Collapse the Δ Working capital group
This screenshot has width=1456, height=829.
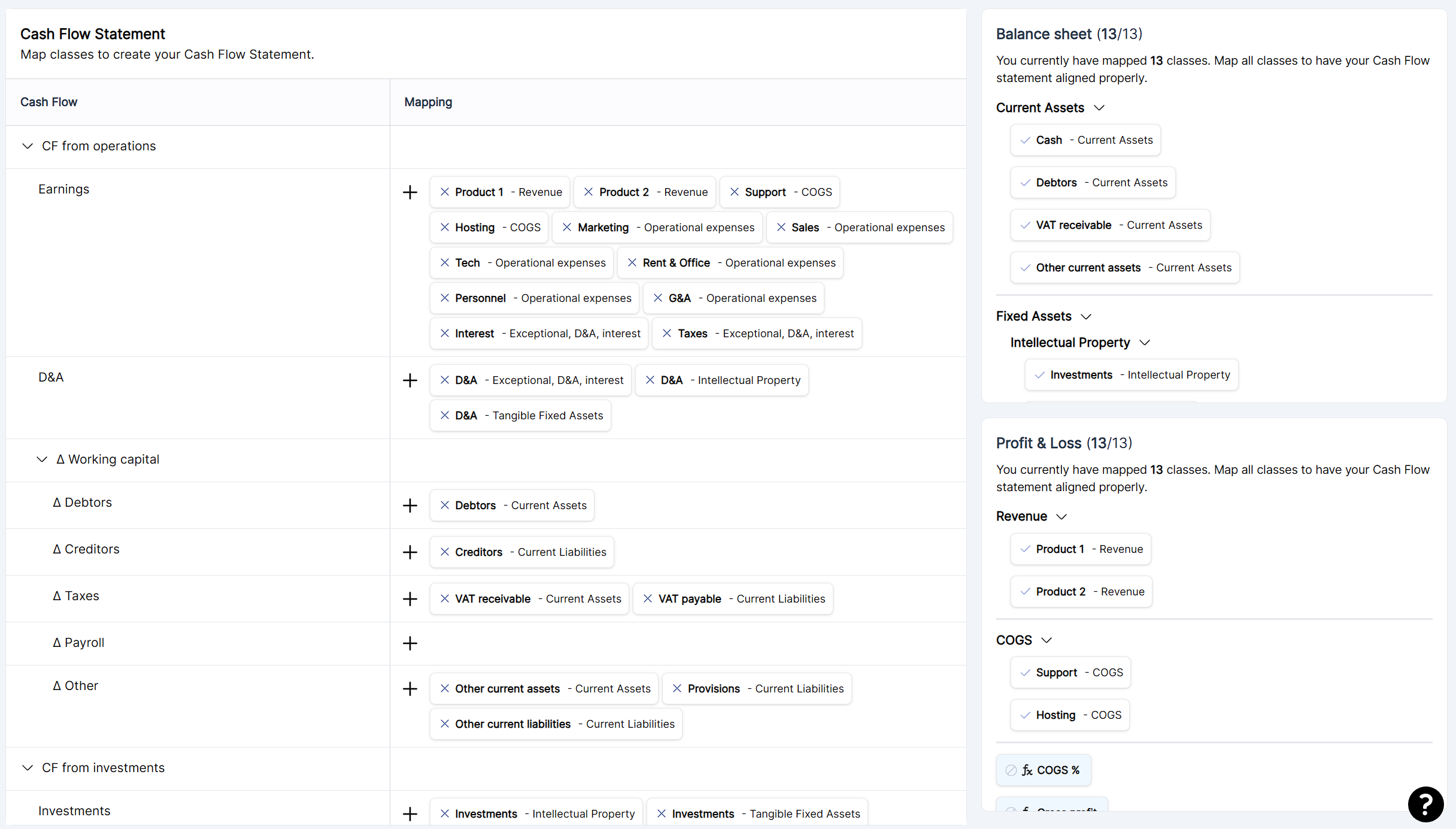point(42,459)
